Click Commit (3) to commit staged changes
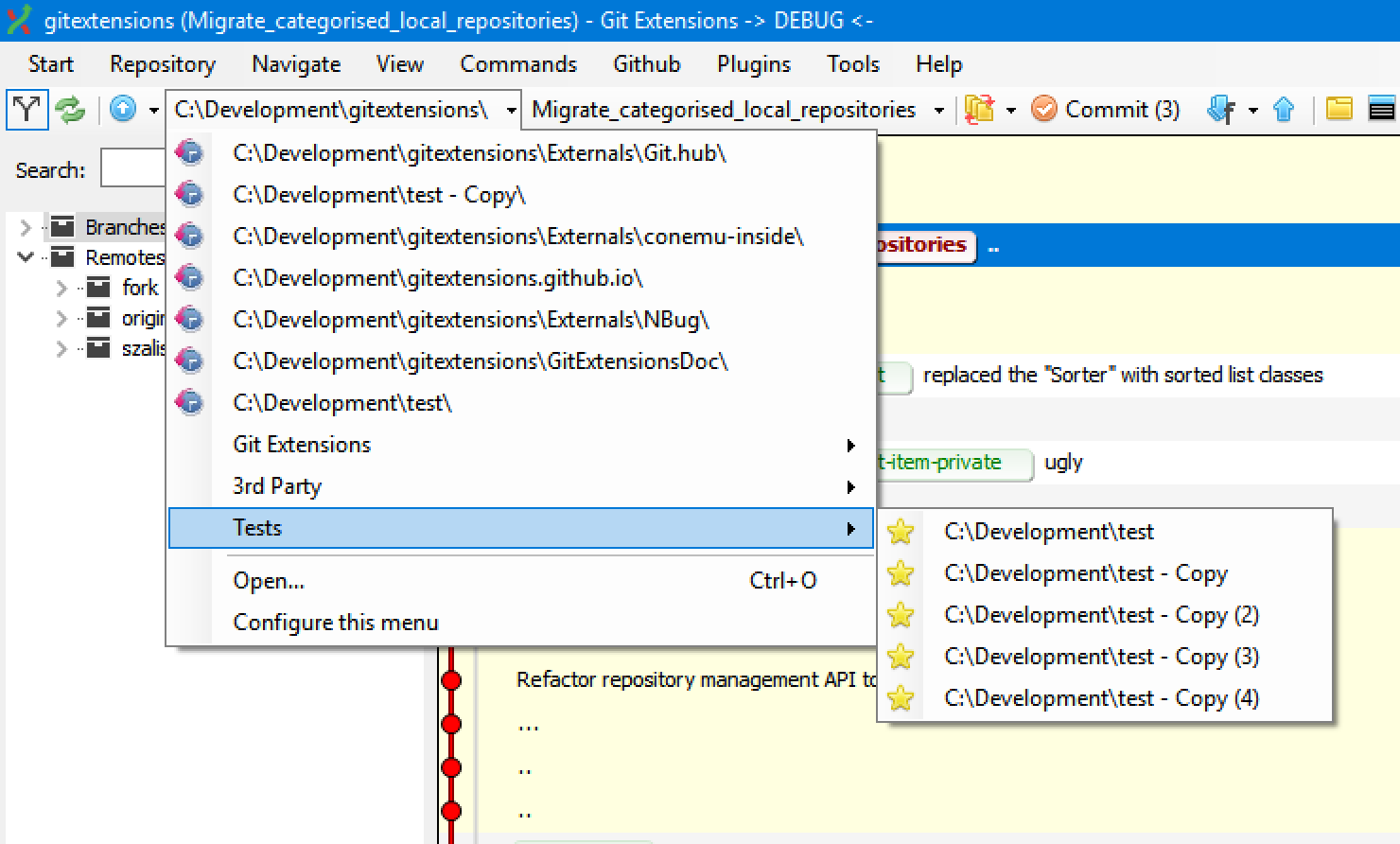 (x=1105, y=109)
